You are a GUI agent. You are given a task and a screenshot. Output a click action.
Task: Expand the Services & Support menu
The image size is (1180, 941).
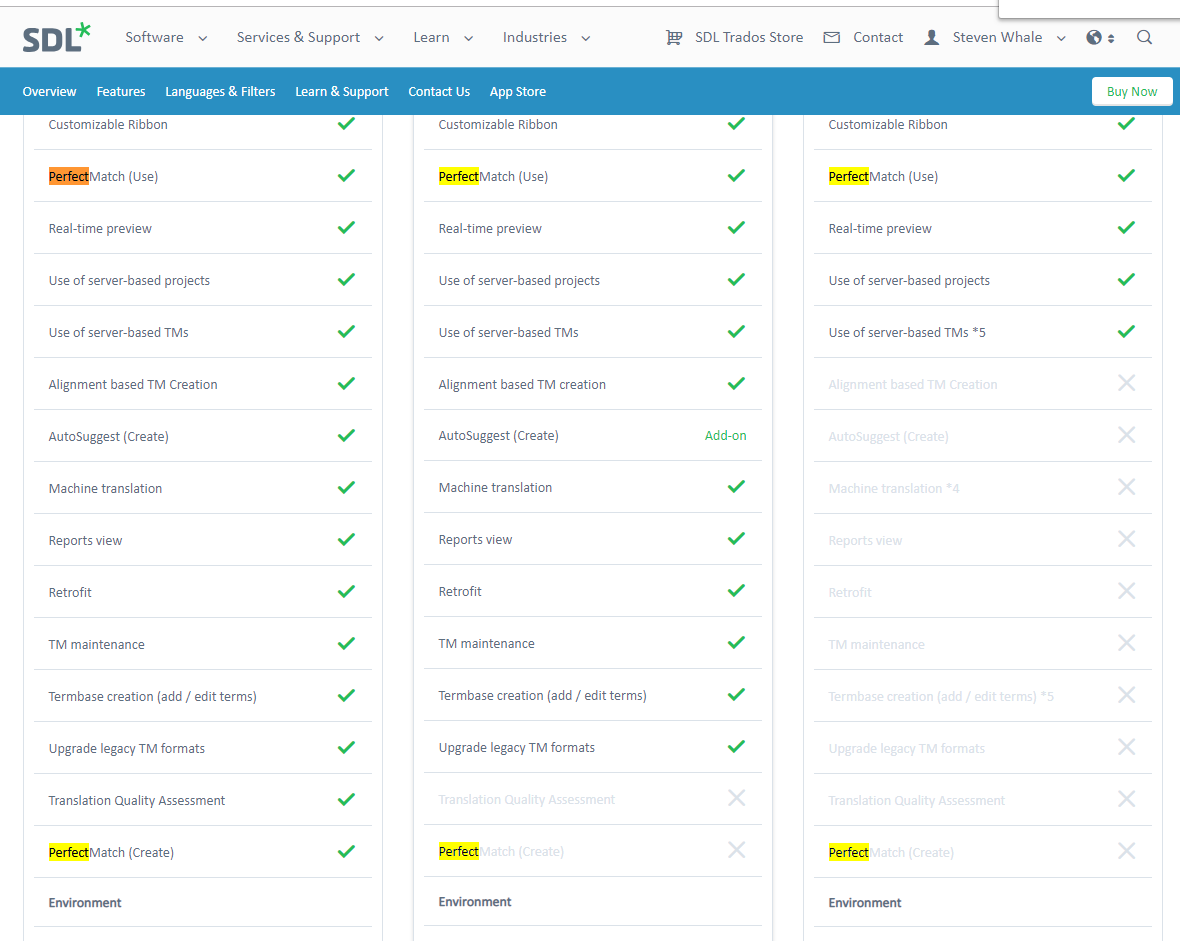[x=310, y=38]
